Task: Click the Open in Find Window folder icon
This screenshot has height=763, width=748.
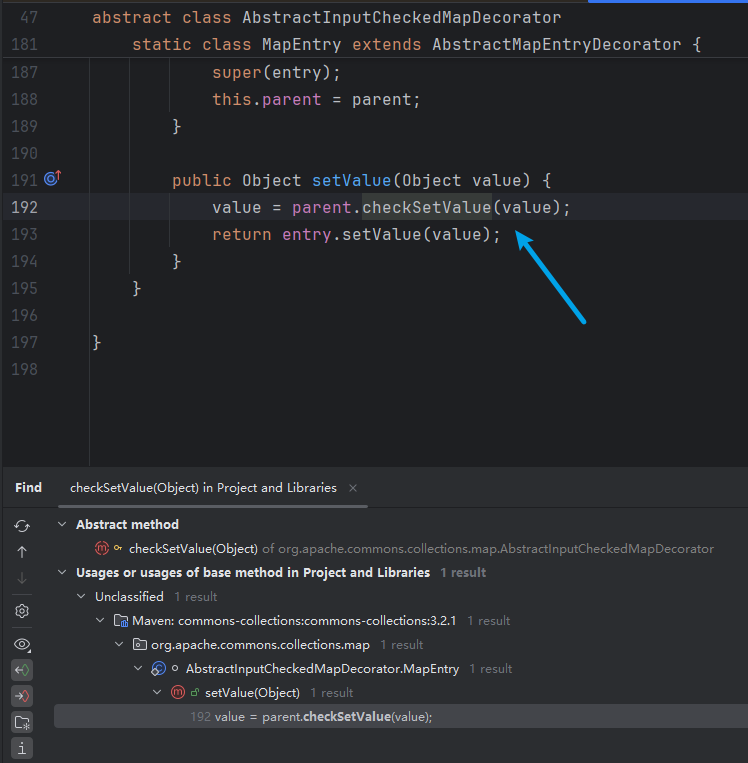Action: click(x=22, y=723)
